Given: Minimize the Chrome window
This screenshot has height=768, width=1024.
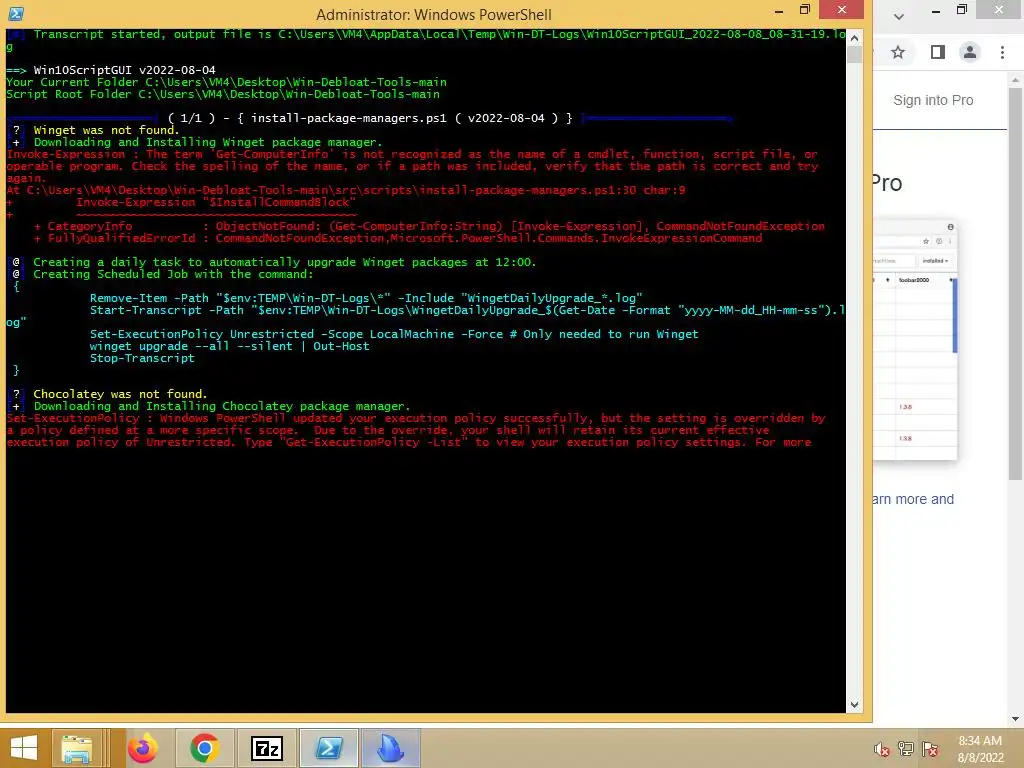Looking at the screenshot, I should coord(936,10).
